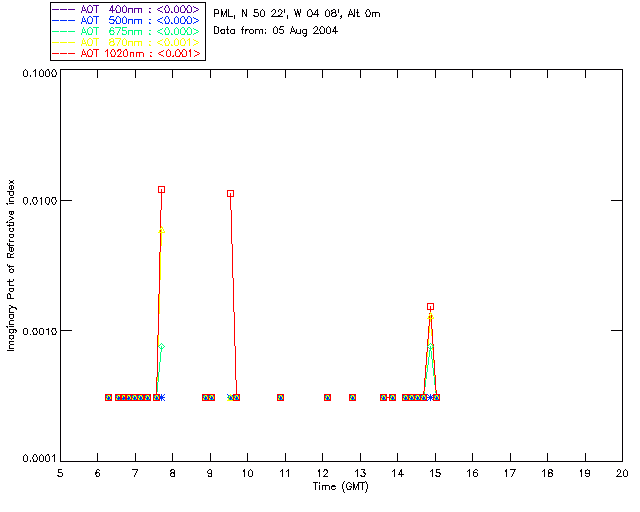Image resolution: width=640 pixels, height=512 pixels.
Task: Click the red square peak marker near time 9.5
Action: (231, 194)
